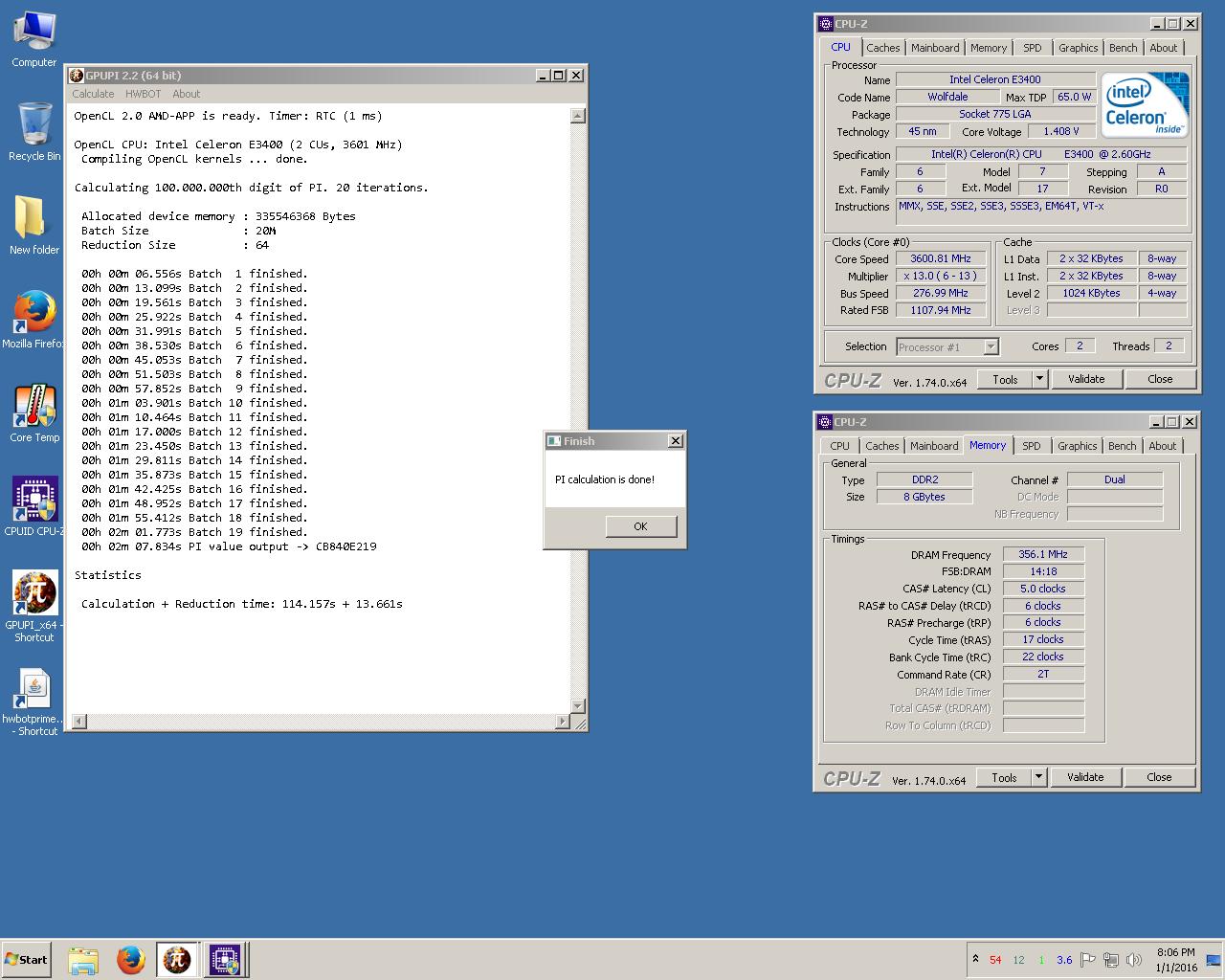Click Tools button in upper CPU-Z

coord(1005,379)
